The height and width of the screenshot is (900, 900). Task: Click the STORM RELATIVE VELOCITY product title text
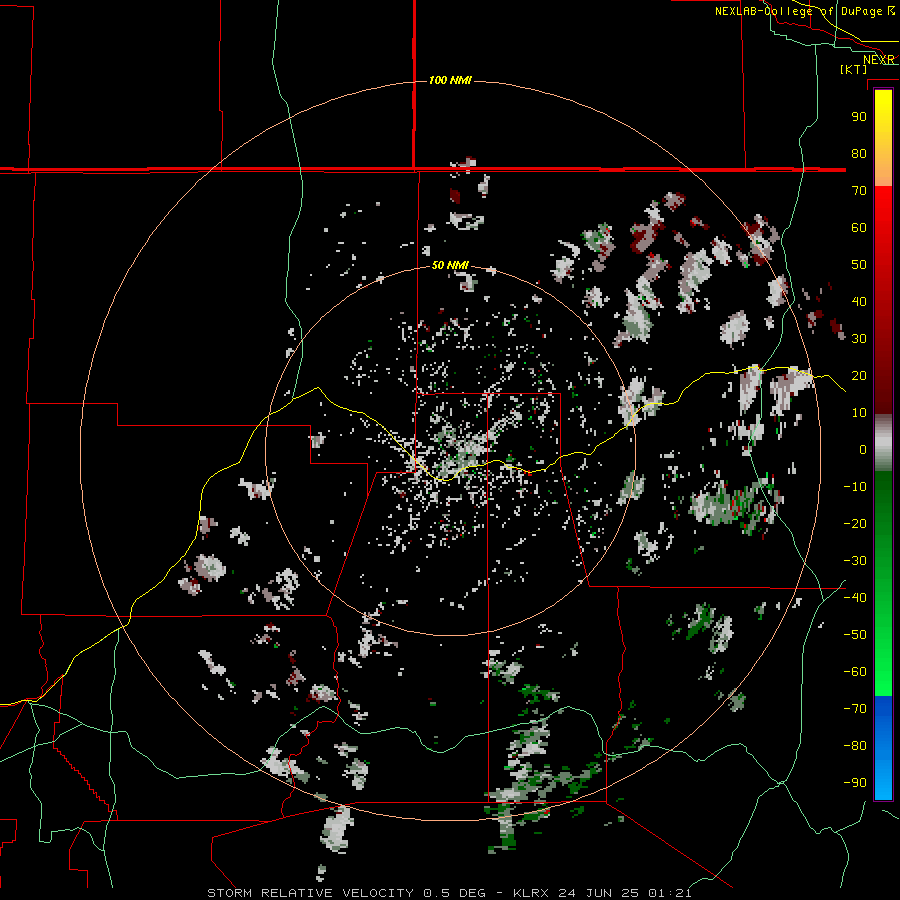310,893
